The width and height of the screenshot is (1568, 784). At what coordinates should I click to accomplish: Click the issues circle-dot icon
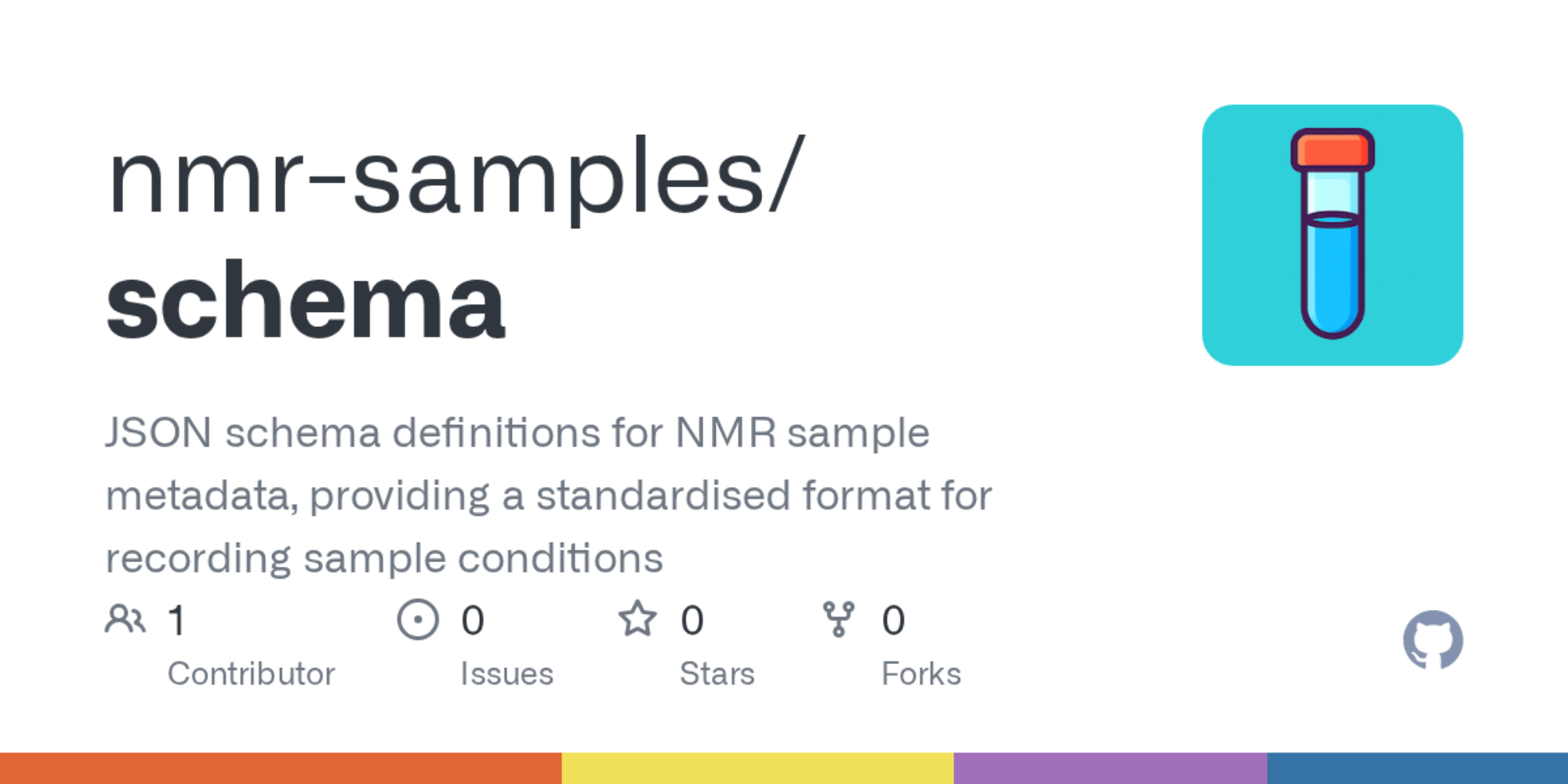click(418, 620)
